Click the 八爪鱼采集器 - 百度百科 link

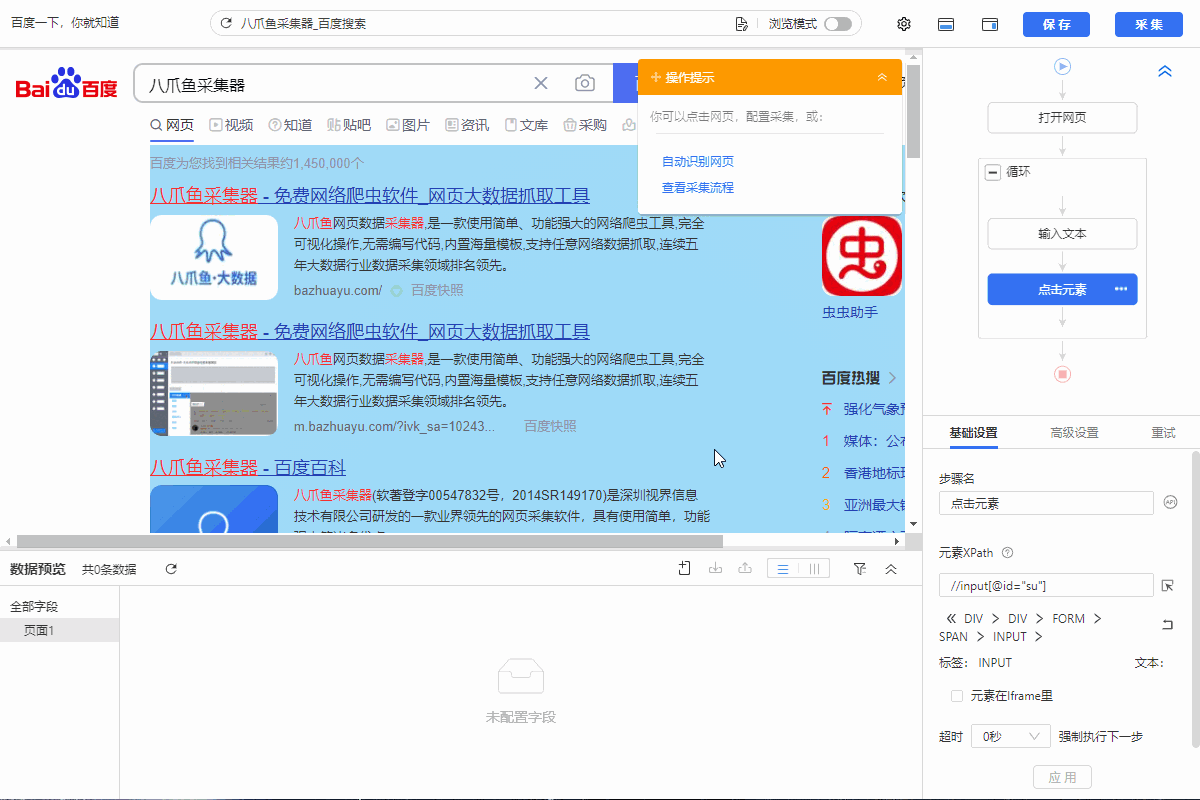point(248,468)
